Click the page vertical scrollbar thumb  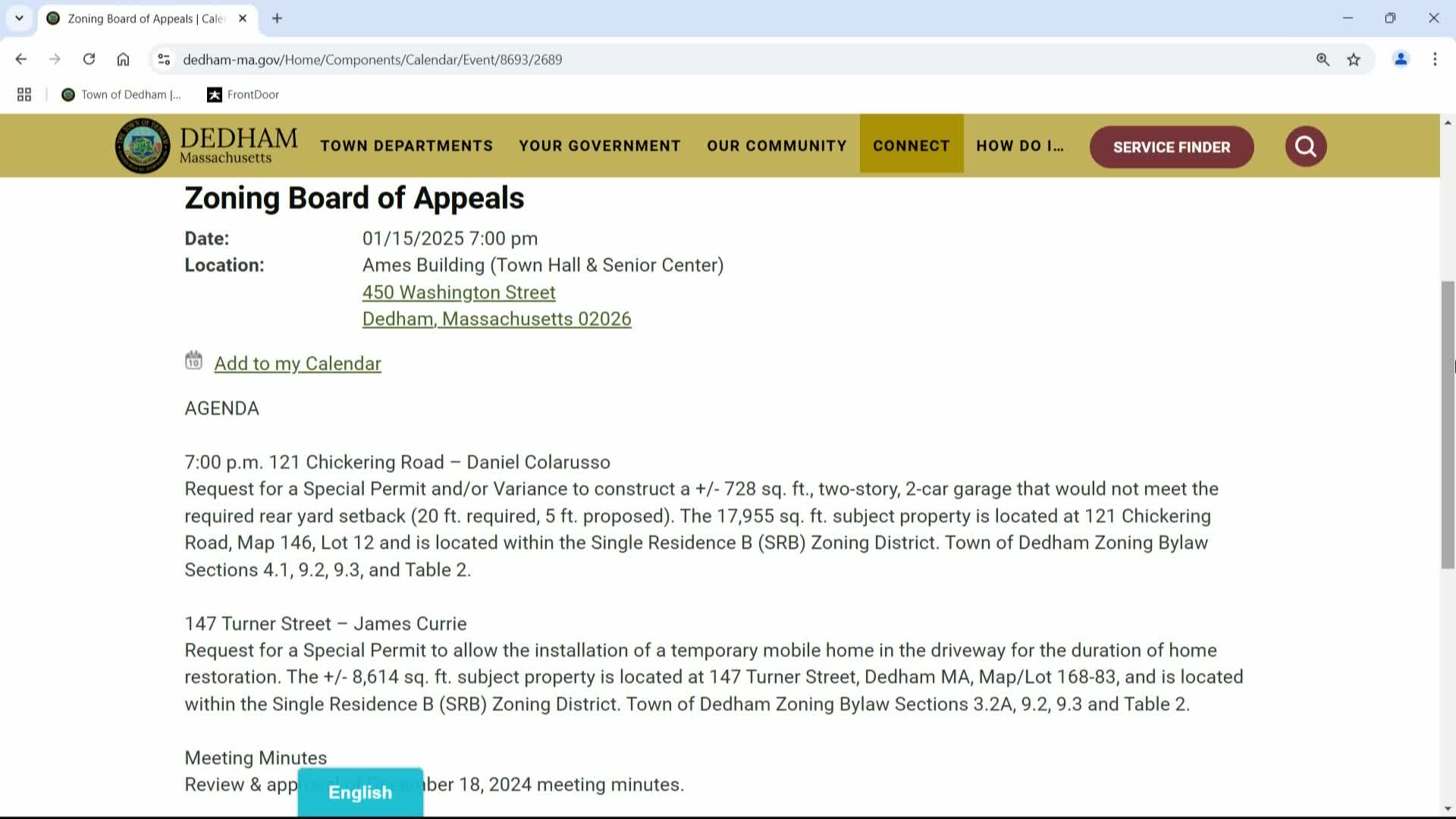(x=1448, y=425)
